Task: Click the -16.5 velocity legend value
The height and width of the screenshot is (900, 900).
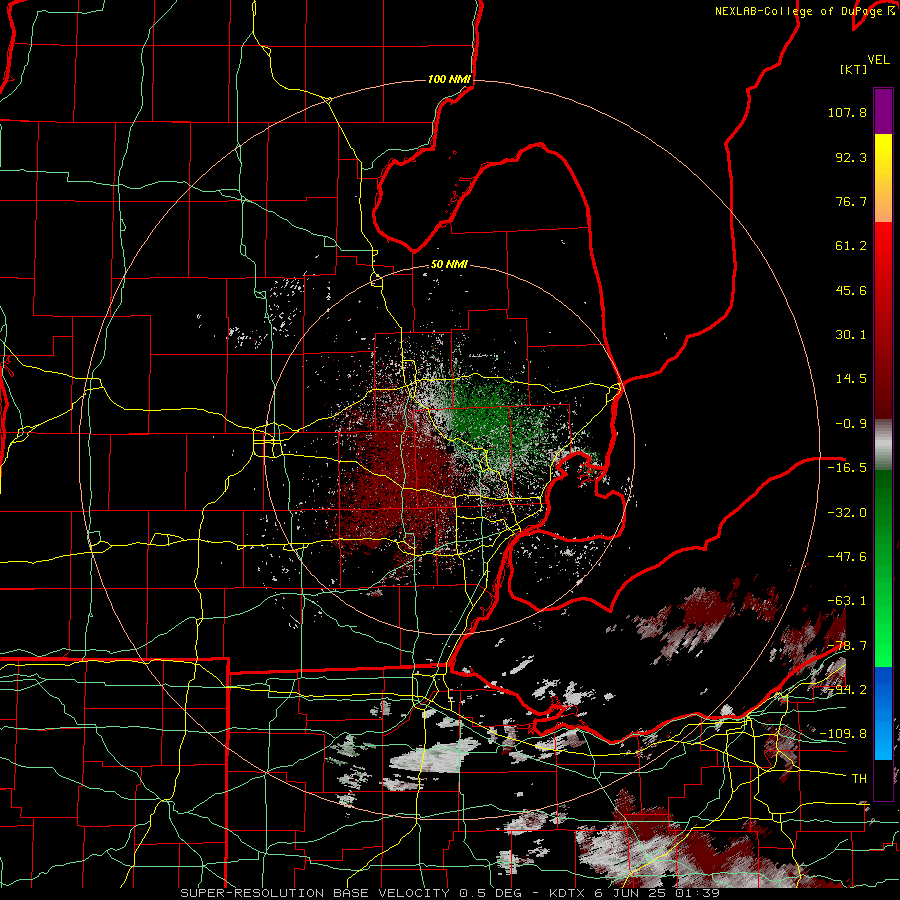Action: point(847,468)
